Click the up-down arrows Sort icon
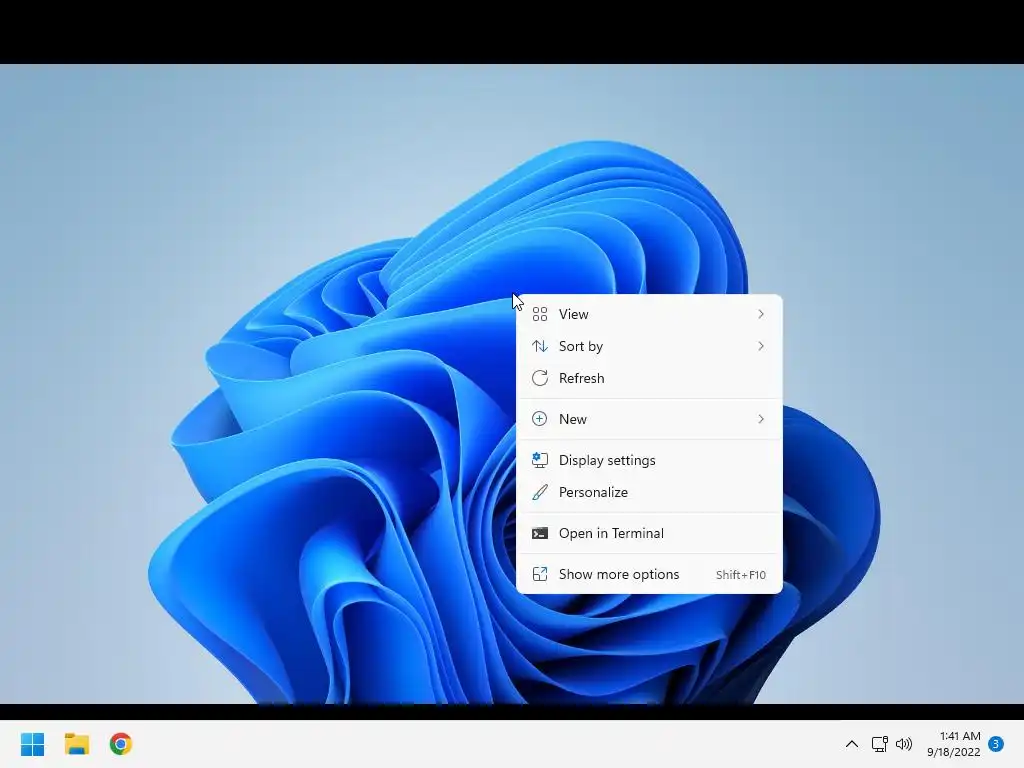The image size is (1024, 768). (x=539, y=346)
